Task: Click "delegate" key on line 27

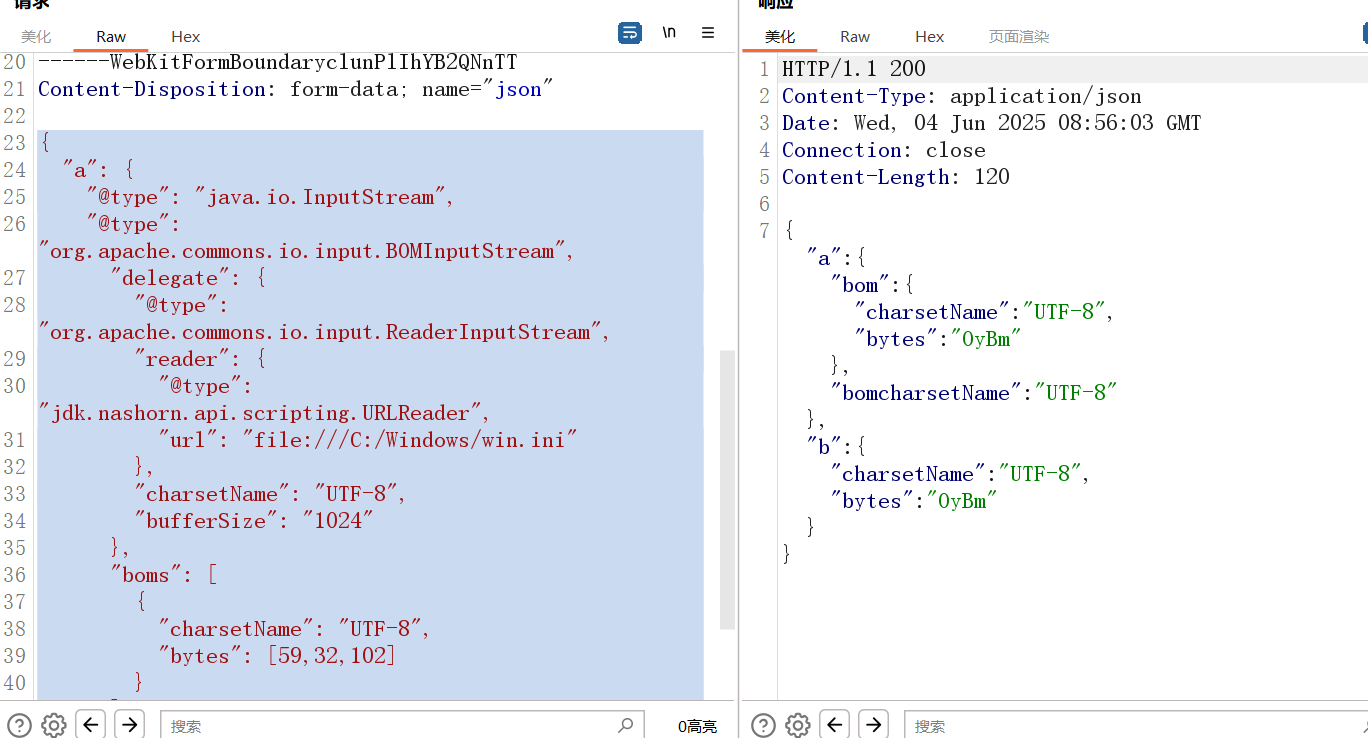Action: 170,278
